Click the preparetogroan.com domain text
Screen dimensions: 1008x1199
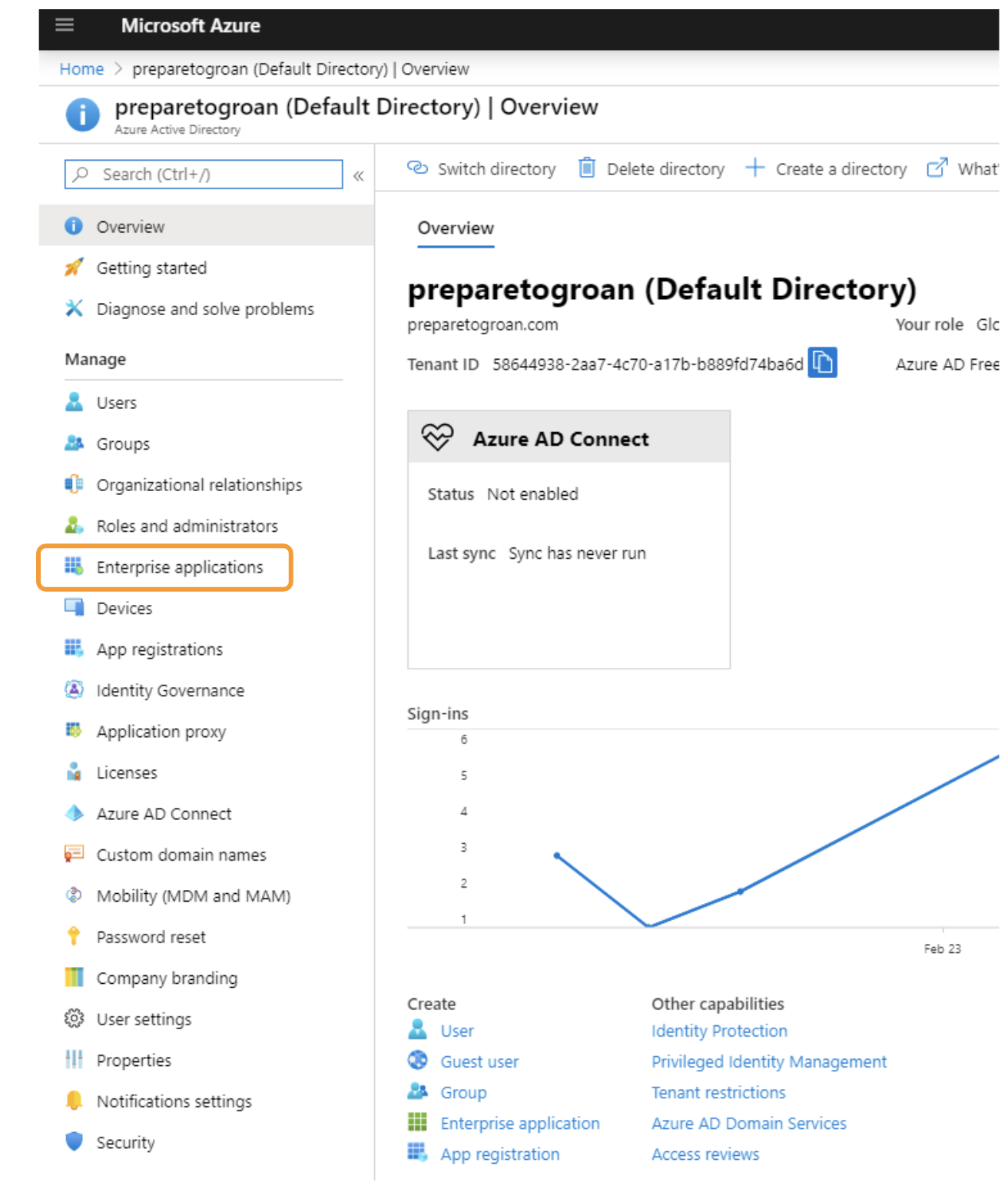tap(482, 324)
